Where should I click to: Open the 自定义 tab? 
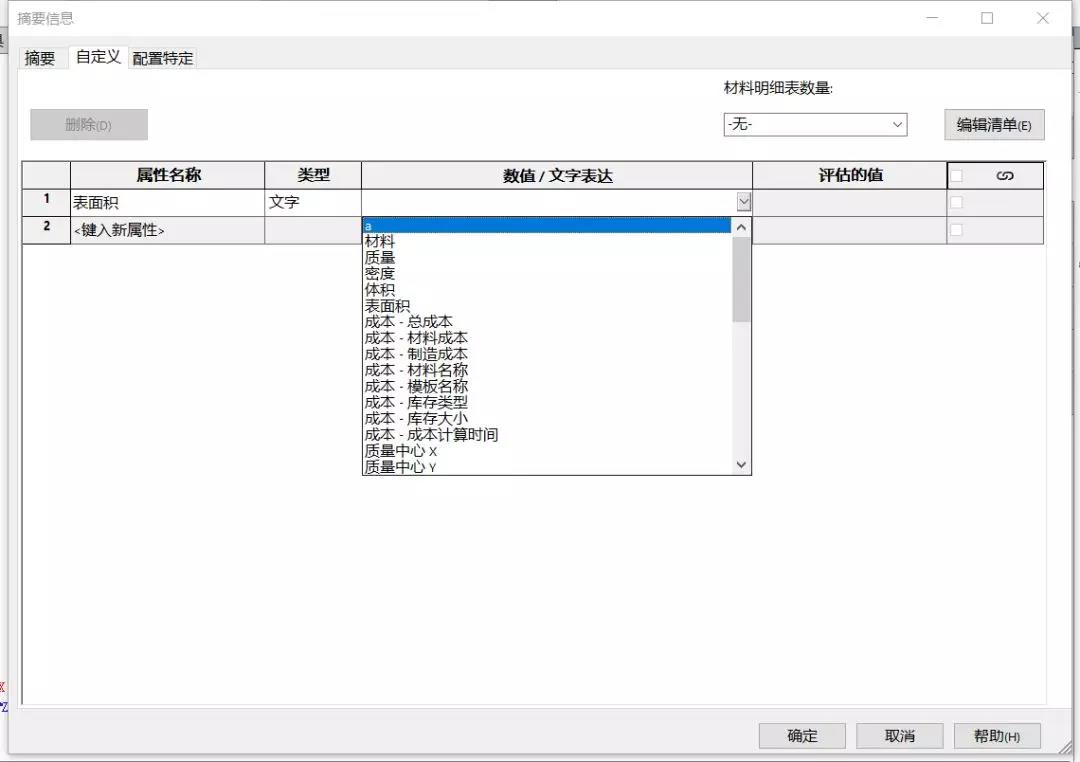tap(98, 57)
